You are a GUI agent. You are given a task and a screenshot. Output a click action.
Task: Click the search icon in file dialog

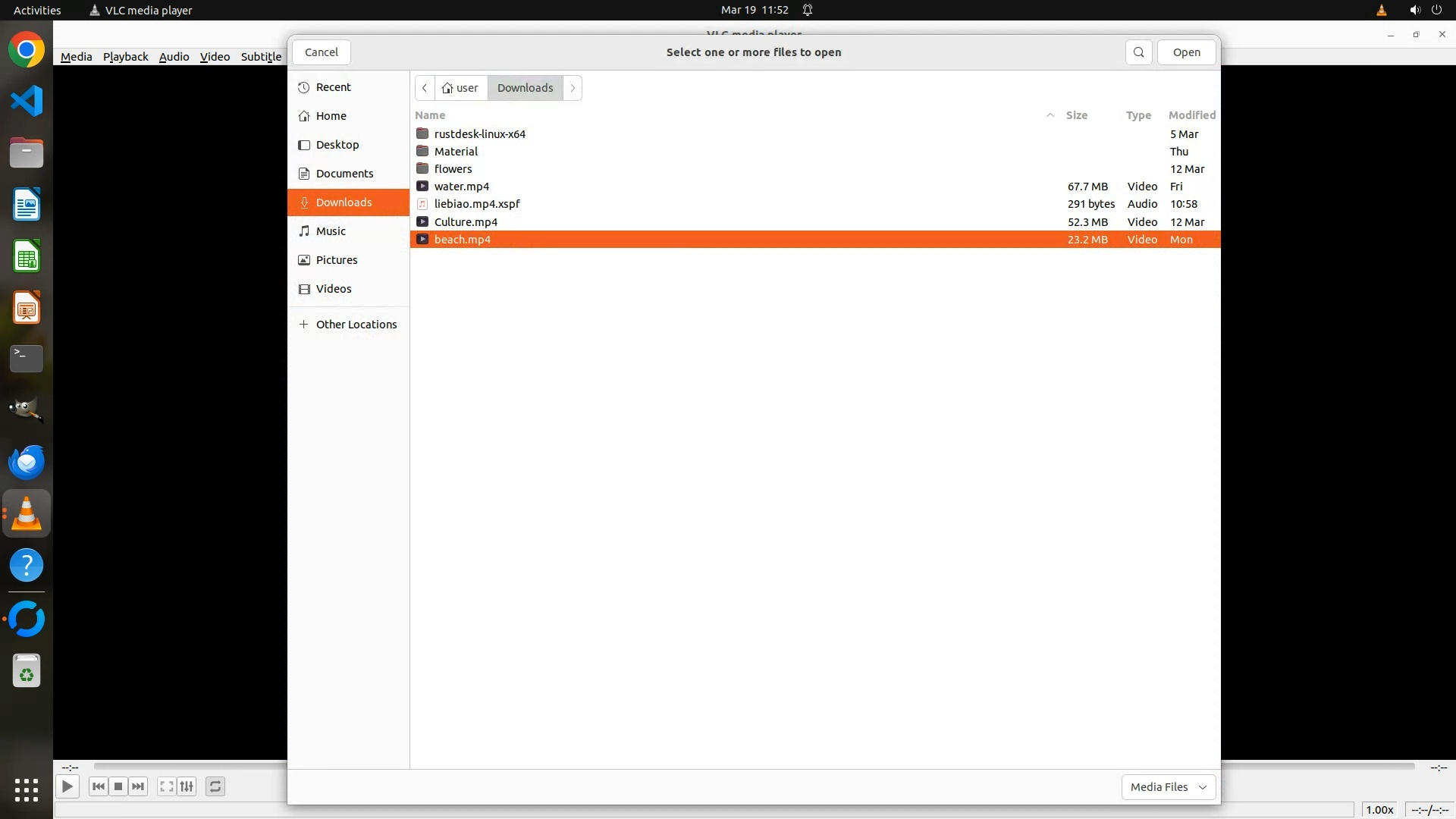[x=1138, y=52]
